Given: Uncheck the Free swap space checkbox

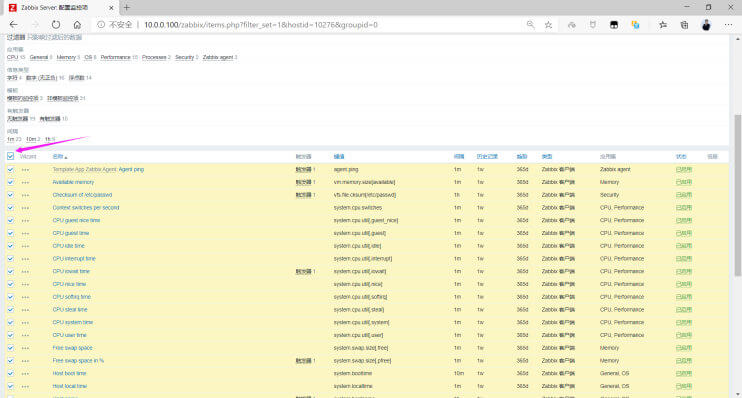Looking at the screenshot, I should point(10,348).
